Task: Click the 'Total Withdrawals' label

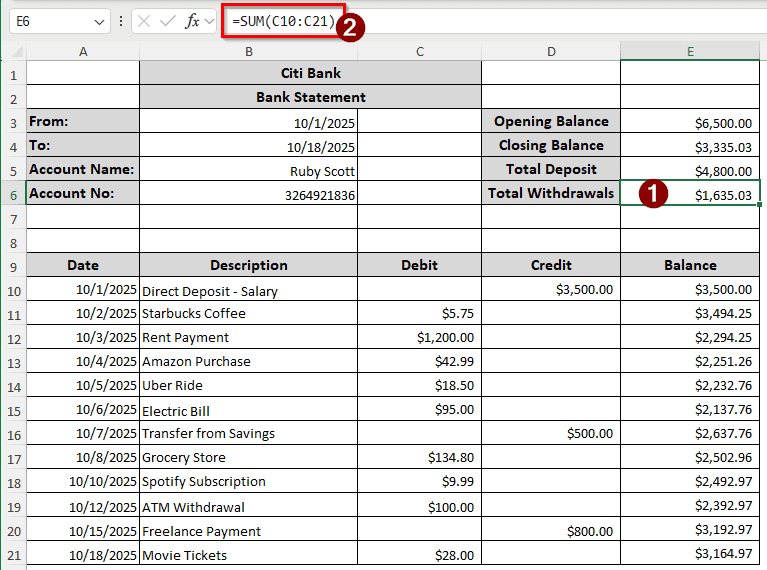Action: (x=551, y=193)
